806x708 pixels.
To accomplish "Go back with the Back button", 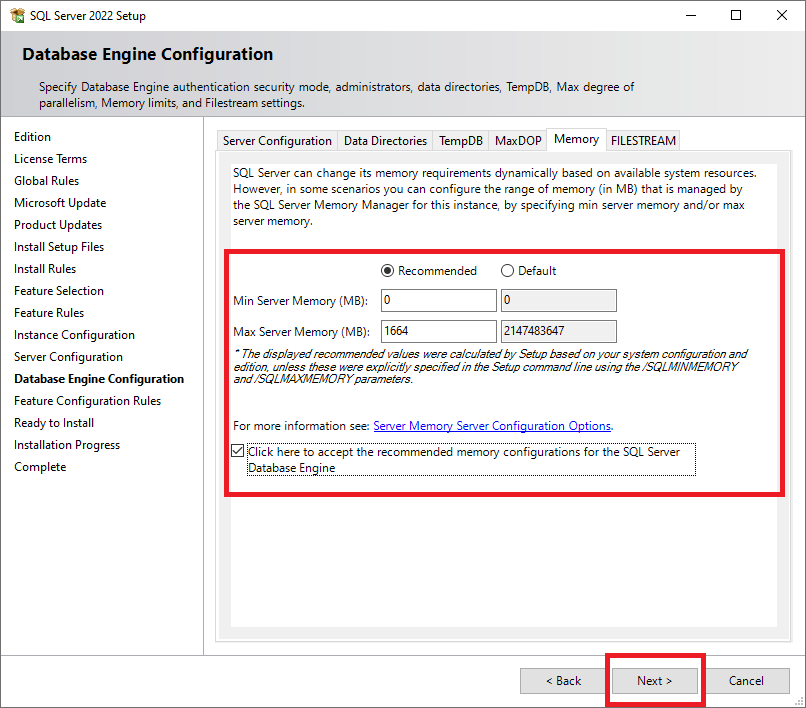I will coord(563,681).
